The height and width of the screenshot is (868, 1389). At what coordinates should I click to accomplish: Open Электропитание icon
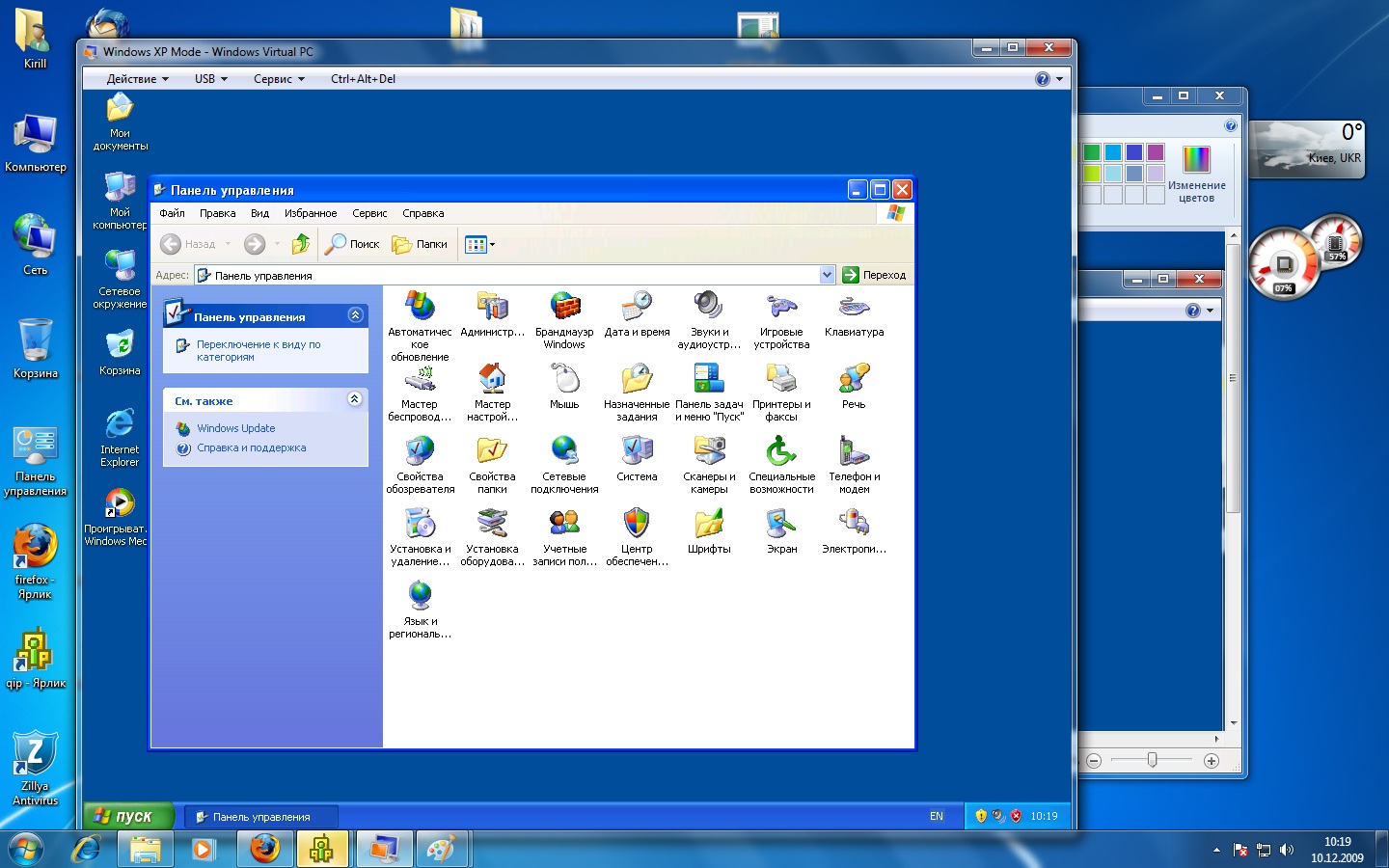[854, 531]
